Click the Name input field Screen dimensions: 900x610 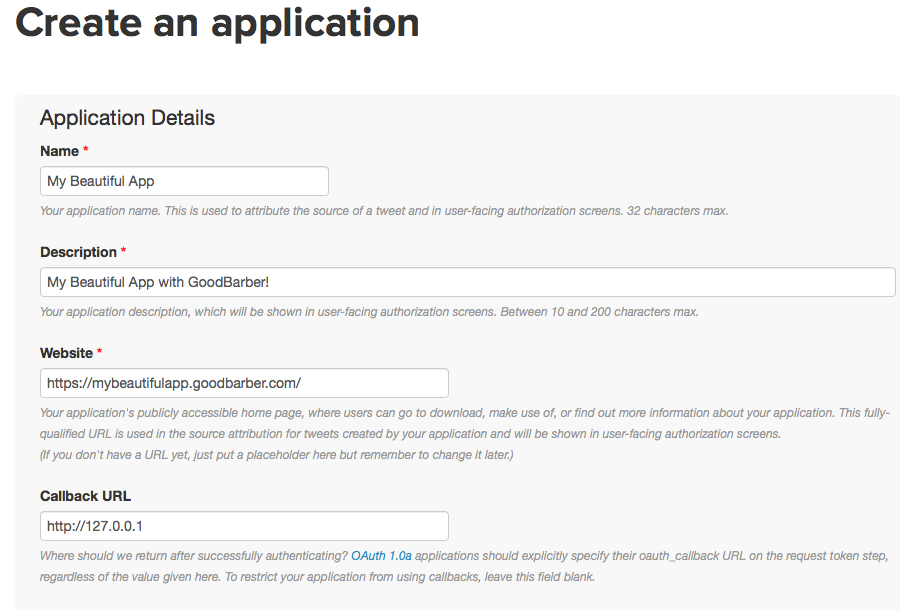click(184, 181)
